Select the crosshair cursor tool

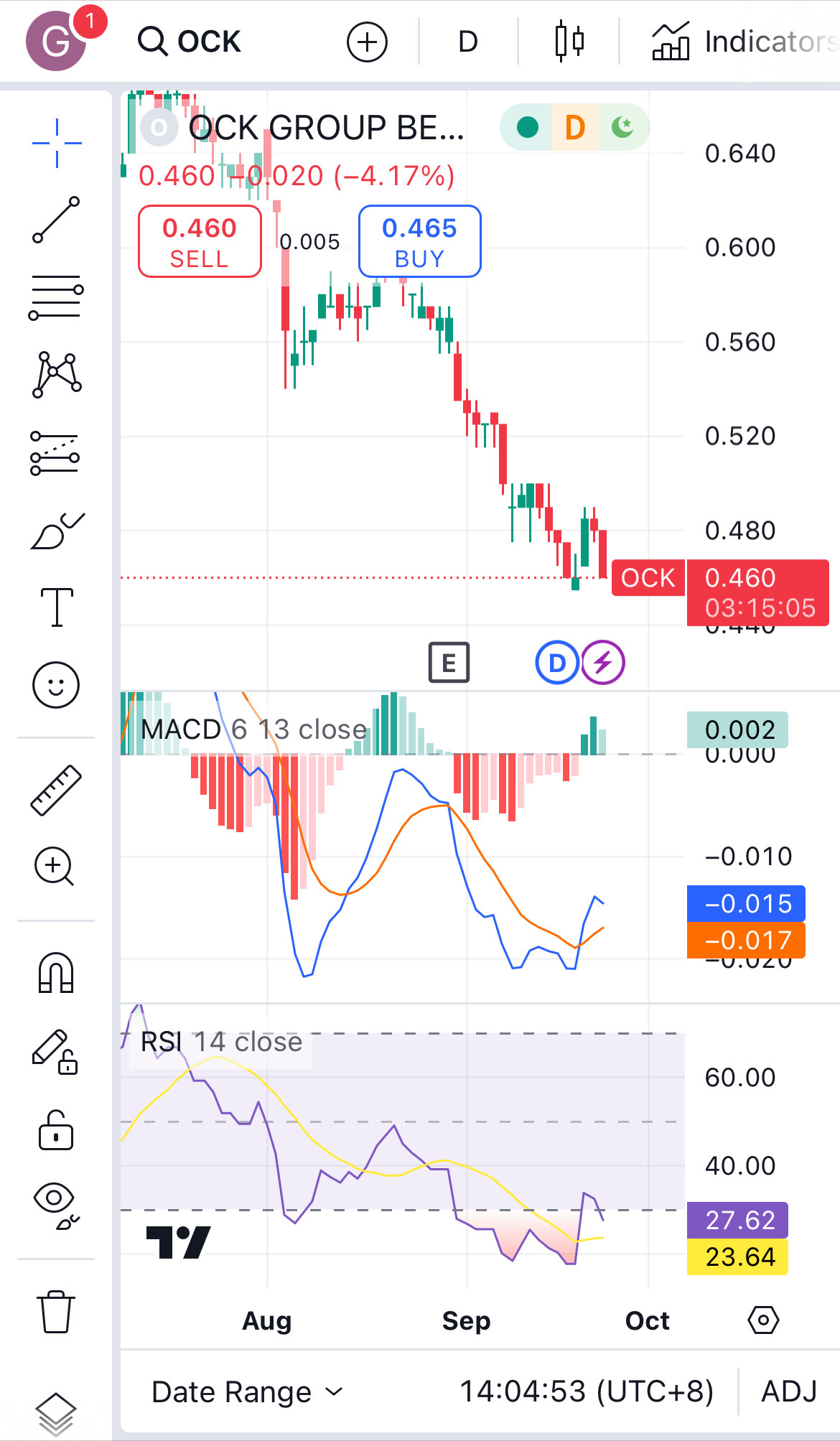point(57,144)
